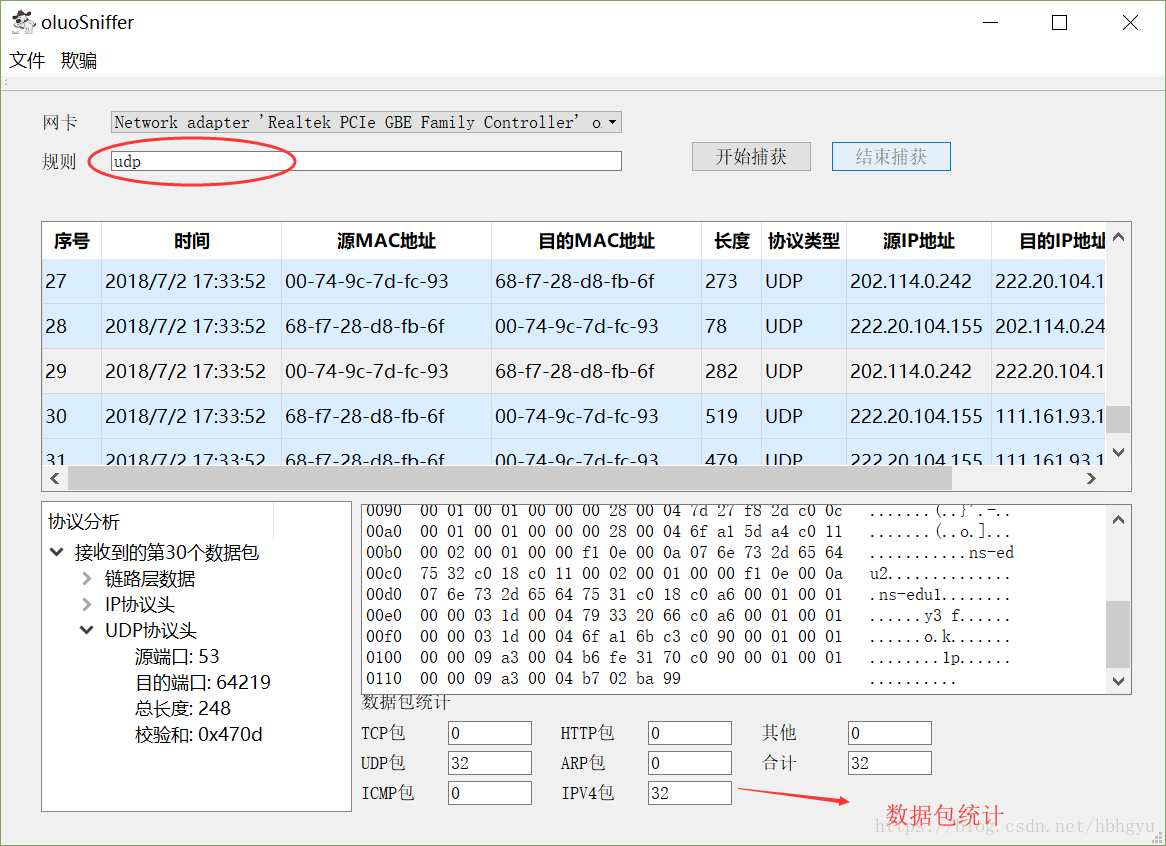
Task: Click source IP 202.114.0.242 in row 29
Action: (x=911, y=371)
